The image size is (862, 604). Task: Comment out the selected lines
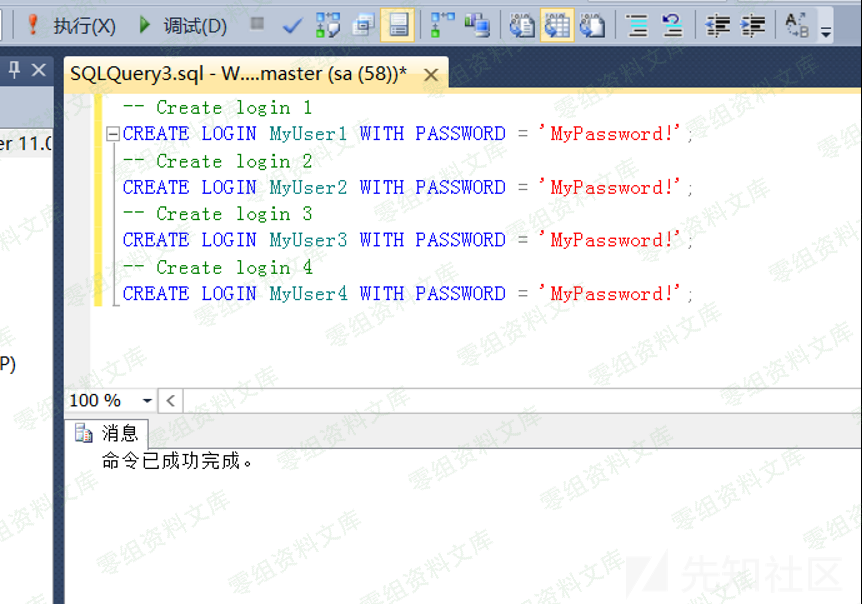(637, 25)
